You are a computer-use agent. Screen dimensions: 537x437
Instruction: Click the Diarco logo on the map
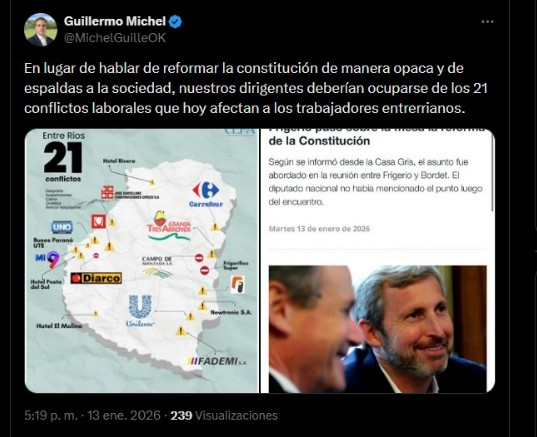click(96, 278)
